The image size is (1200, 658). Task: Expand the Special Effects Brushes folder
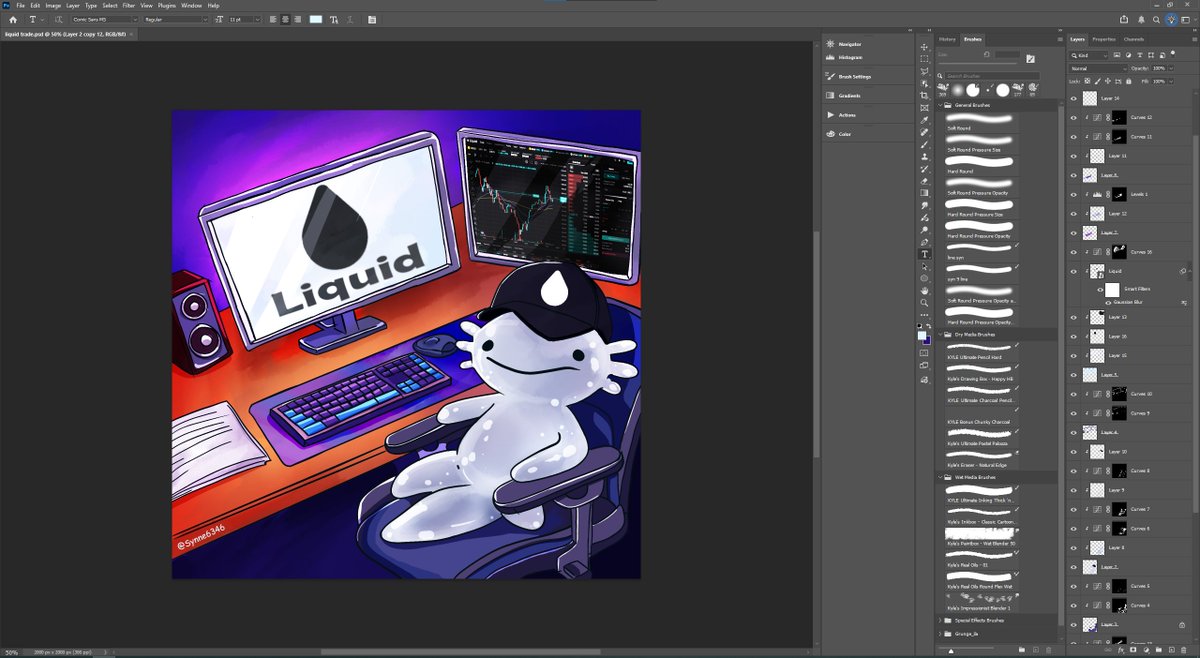point(941,620)
